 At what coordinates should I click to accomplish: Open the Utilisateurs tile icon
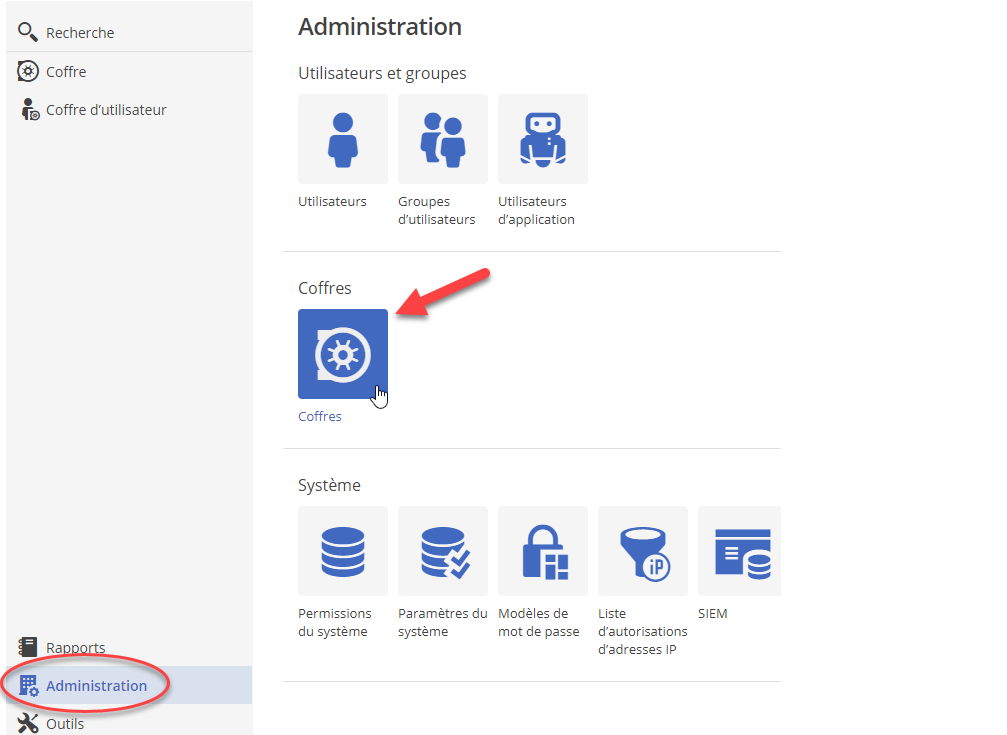[342, 139]
